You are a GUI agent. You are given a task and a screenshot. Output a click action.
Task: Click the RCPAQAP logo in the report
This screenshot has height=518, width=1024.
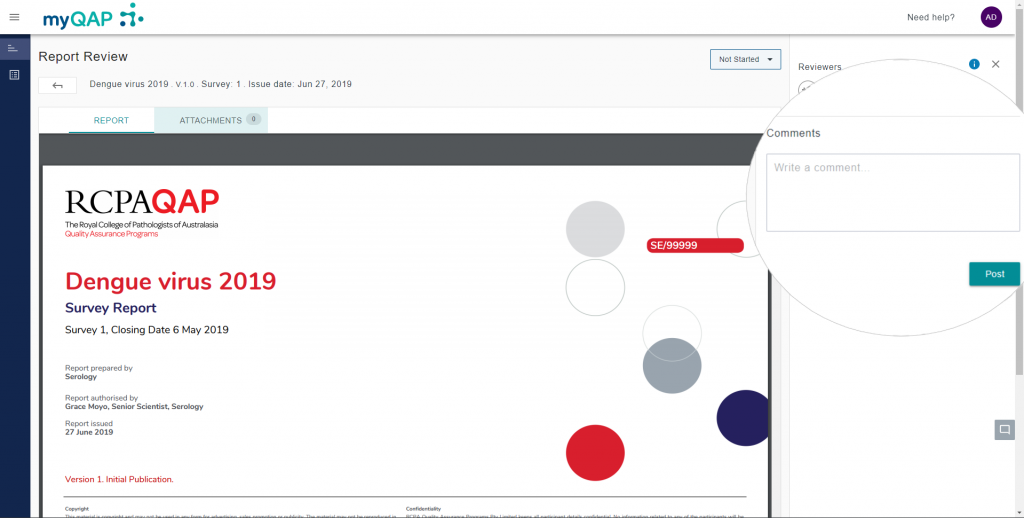142,214
